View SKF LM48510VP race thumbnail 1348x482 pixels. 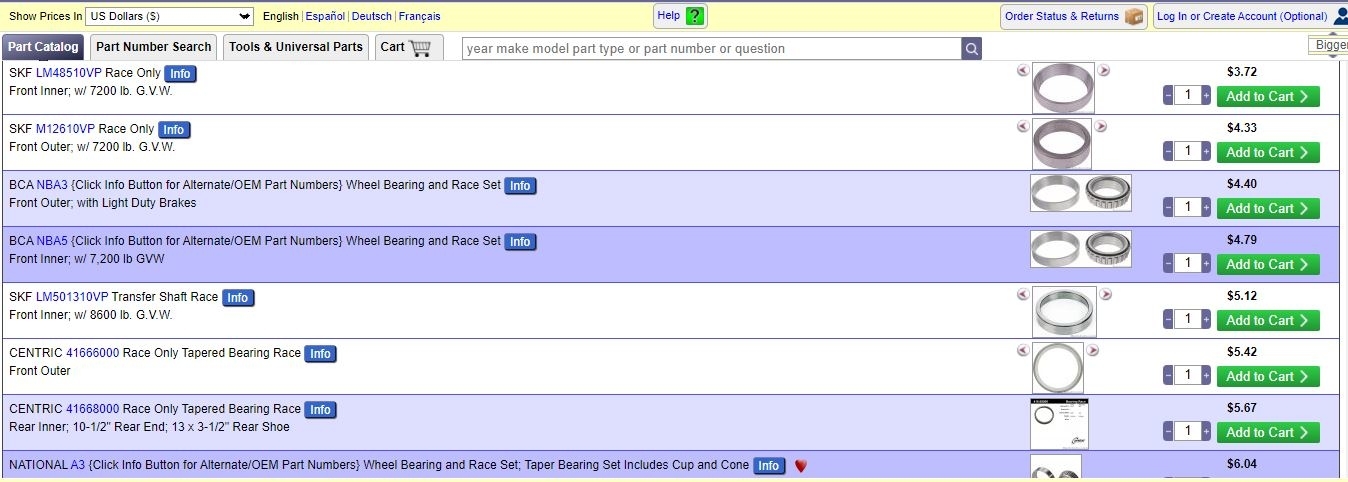pos(1063,88)
